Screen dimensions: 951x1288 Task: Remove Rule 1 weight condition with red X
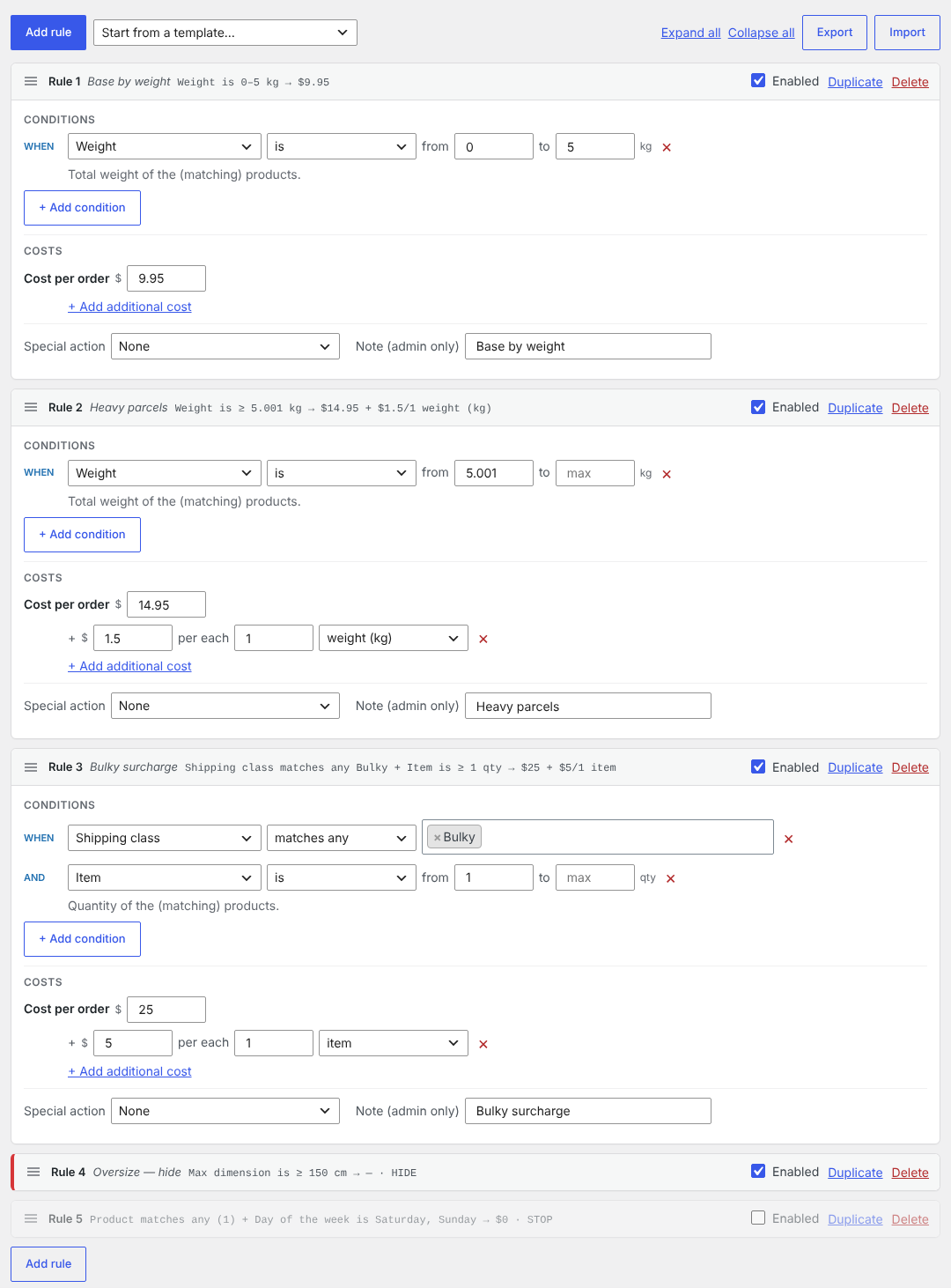pyautogui.click(x=667, y=147)
